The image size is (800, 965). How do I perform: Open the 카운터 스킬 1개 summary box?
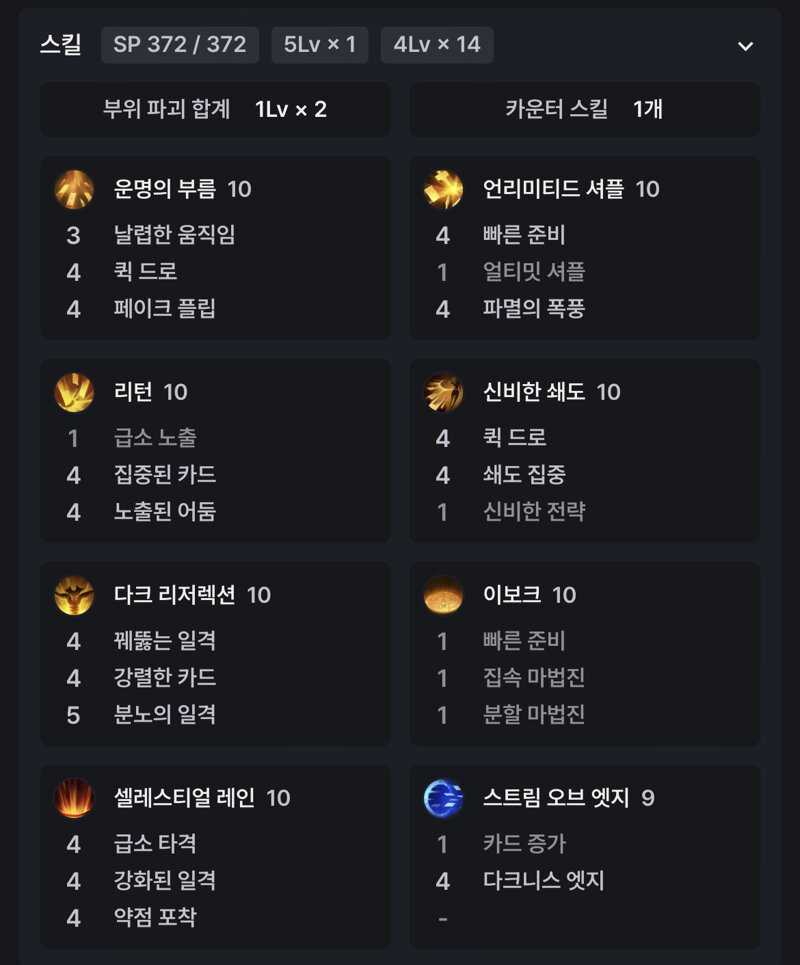pos(585,110)
